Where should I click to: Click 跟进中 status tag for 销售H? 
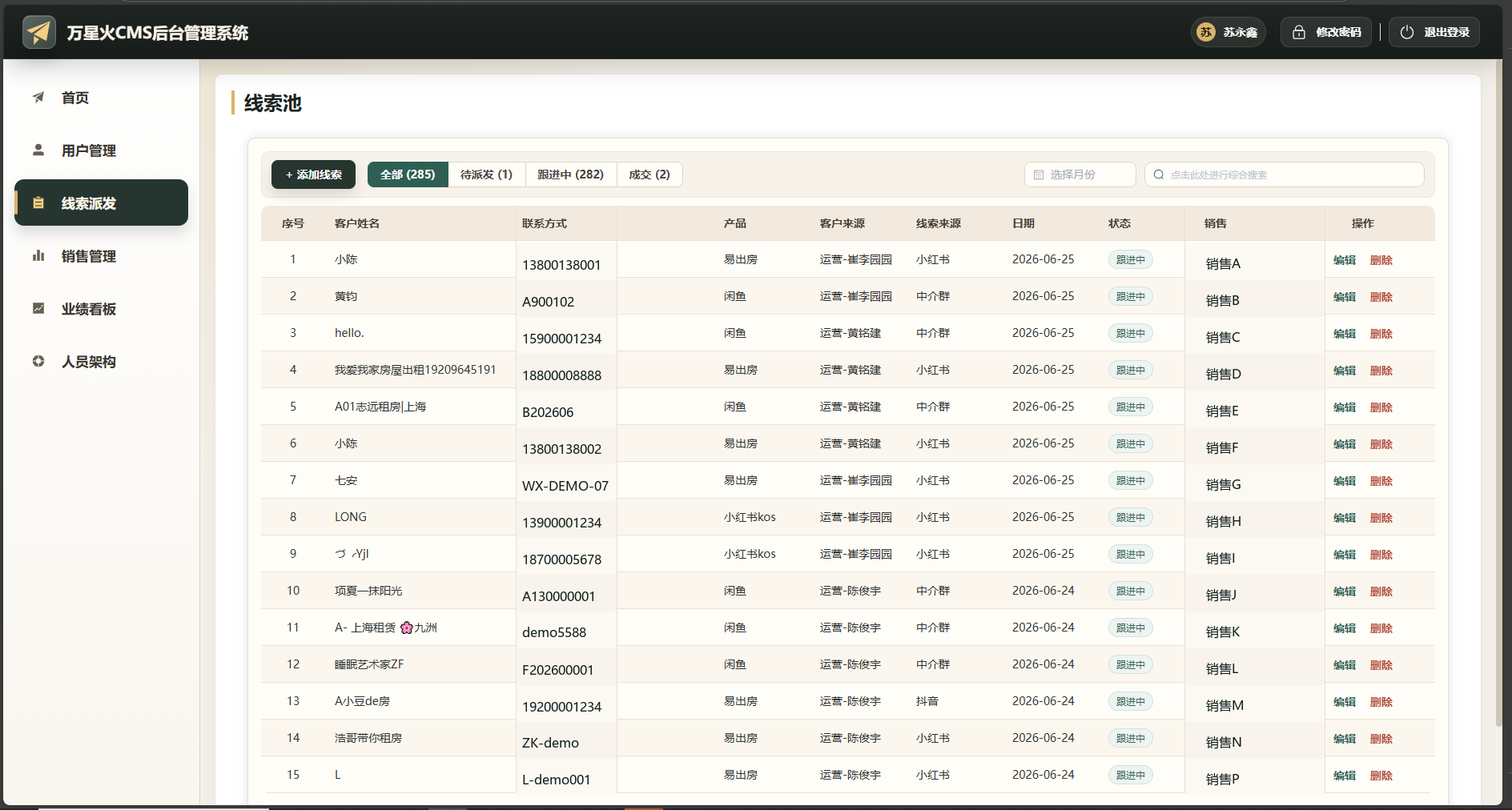click(x=1131, y=517)
